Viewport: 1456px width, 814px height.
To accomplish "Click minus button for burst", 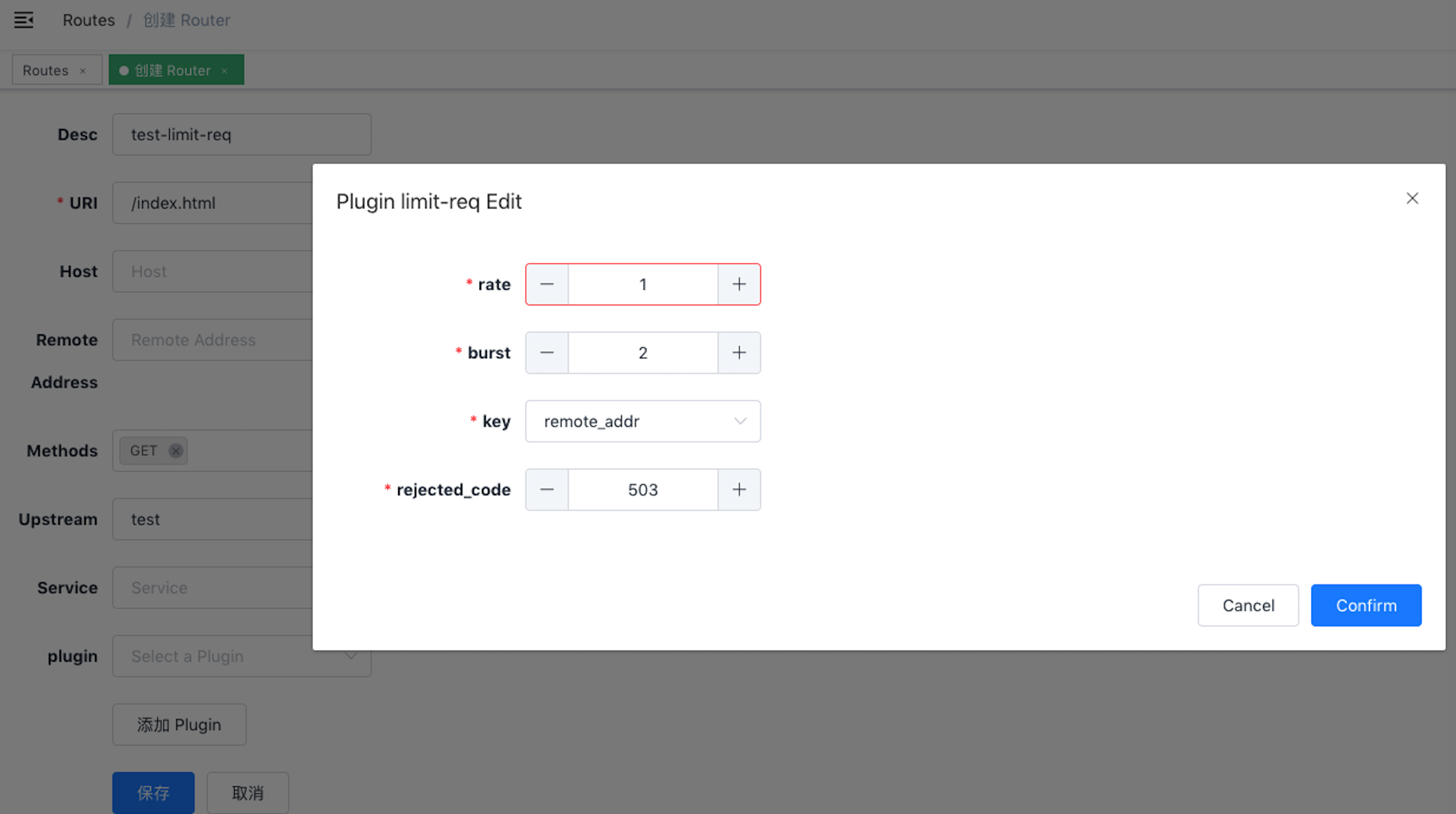I will click(546, 353).
